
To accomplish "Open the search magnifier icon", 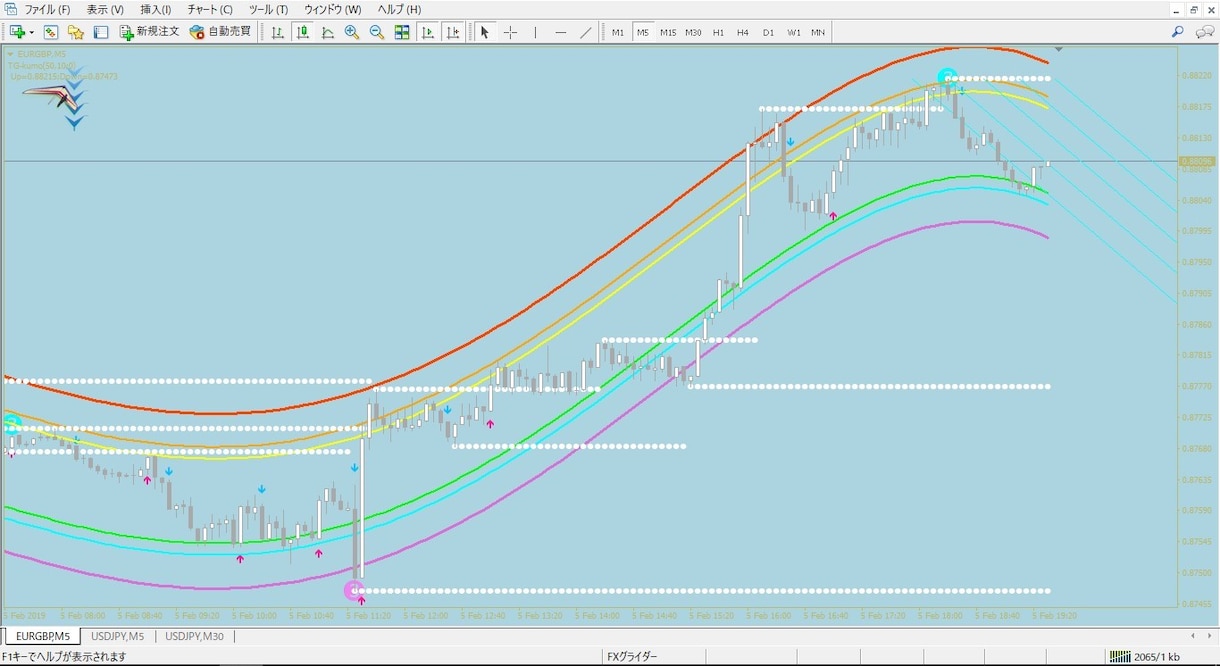I will [x=1178, y=32].
